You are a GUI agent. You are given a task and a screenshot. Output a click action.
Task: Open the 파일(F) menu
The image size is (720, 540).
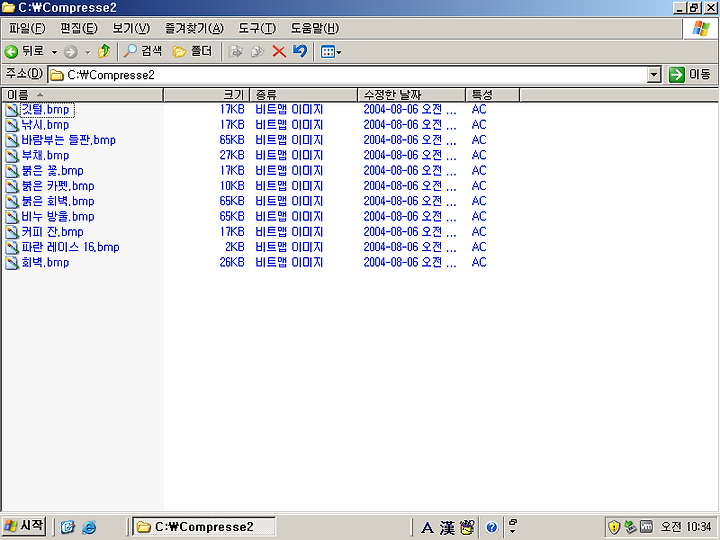pyautogui.click(x=27, y=28)
